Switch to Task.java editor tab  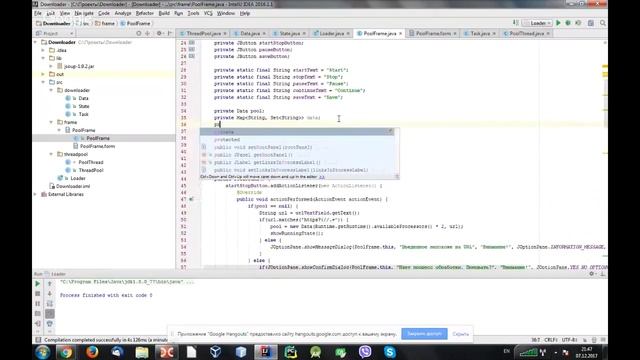[x=480, y=33]
